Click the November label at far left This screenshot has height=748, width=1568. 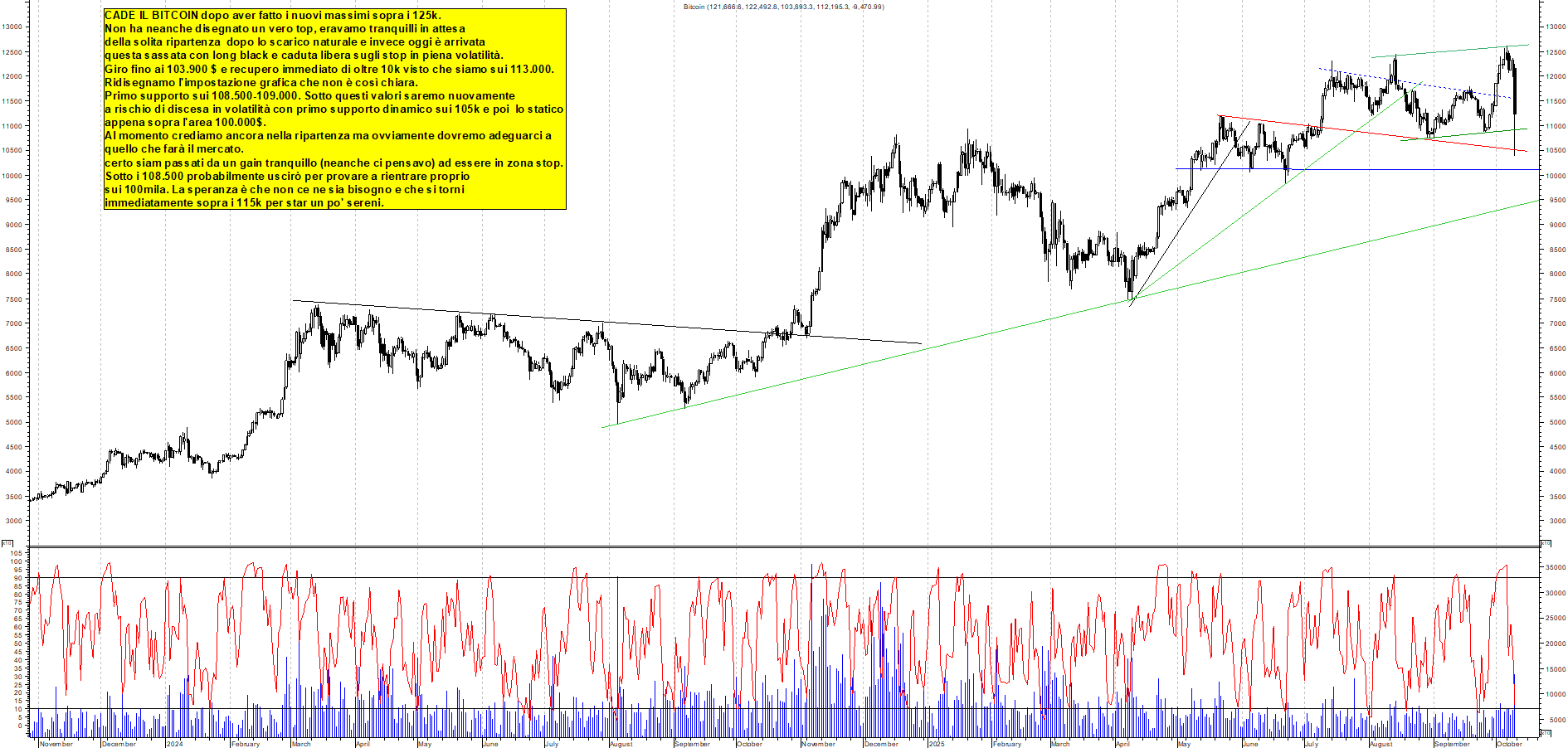click(x=56, y=744)
